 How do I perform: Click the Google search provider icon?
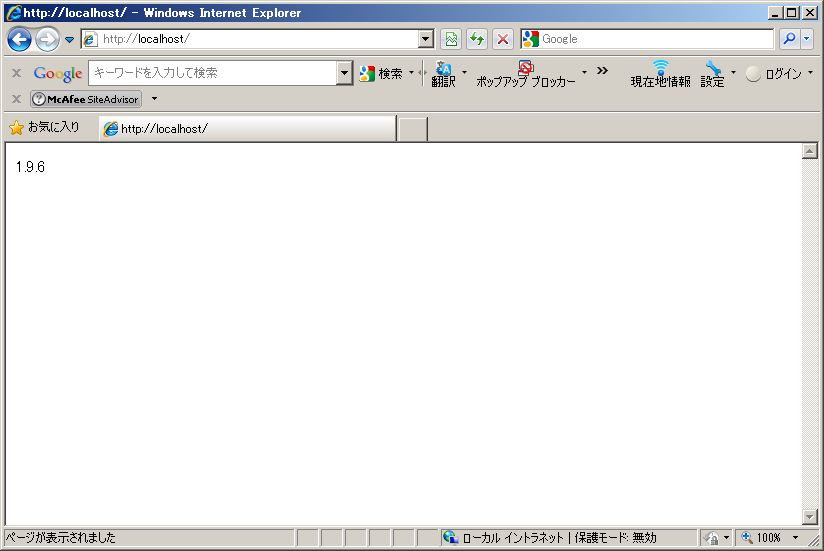[x=531, y=39]
